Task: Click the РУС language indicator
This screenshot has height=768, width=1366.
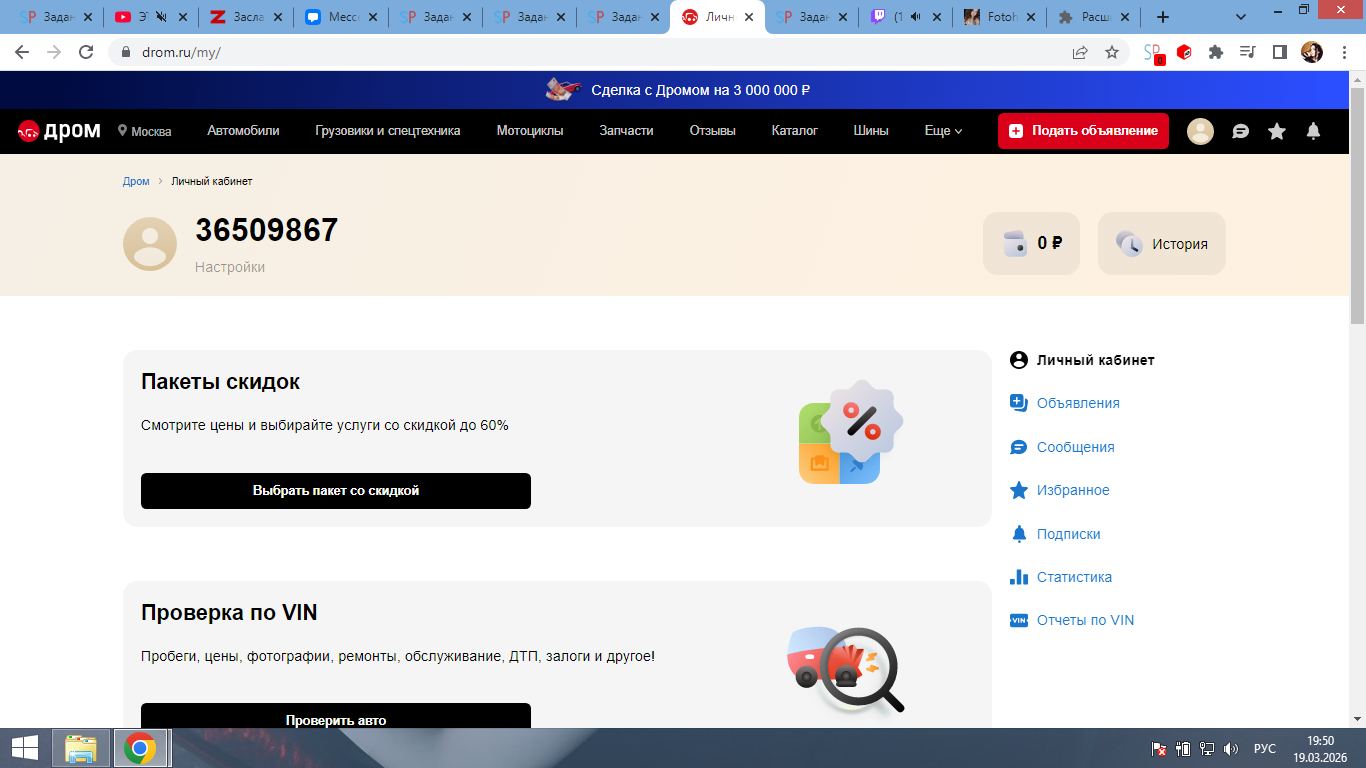Action: (x=1265, y=748)
